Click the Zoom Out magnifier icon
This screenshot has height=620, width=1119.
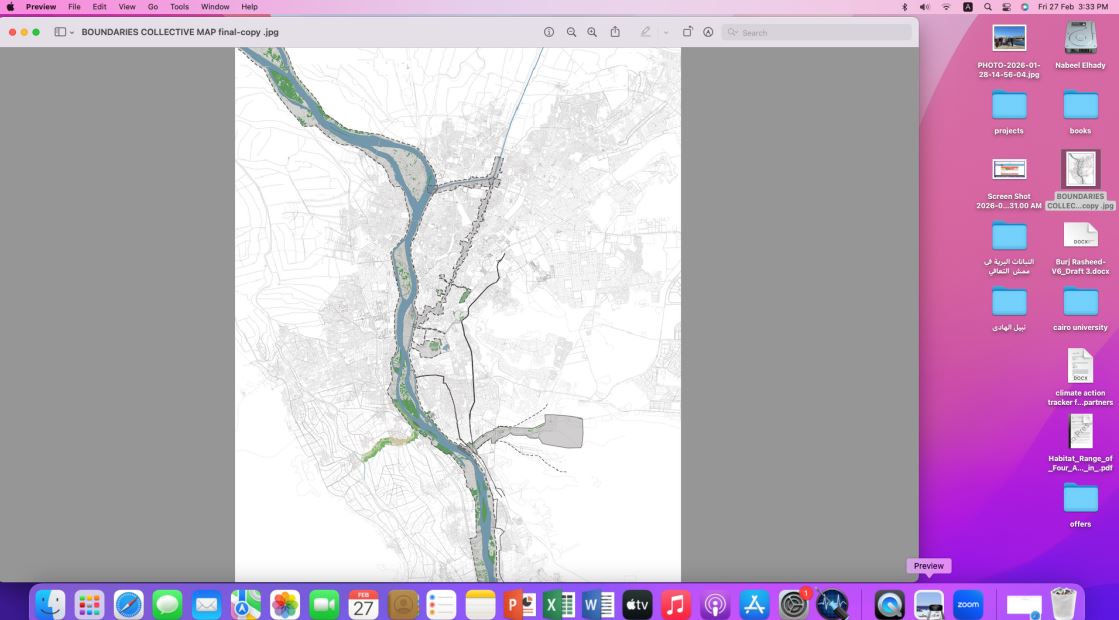click(x=571, y=32)
